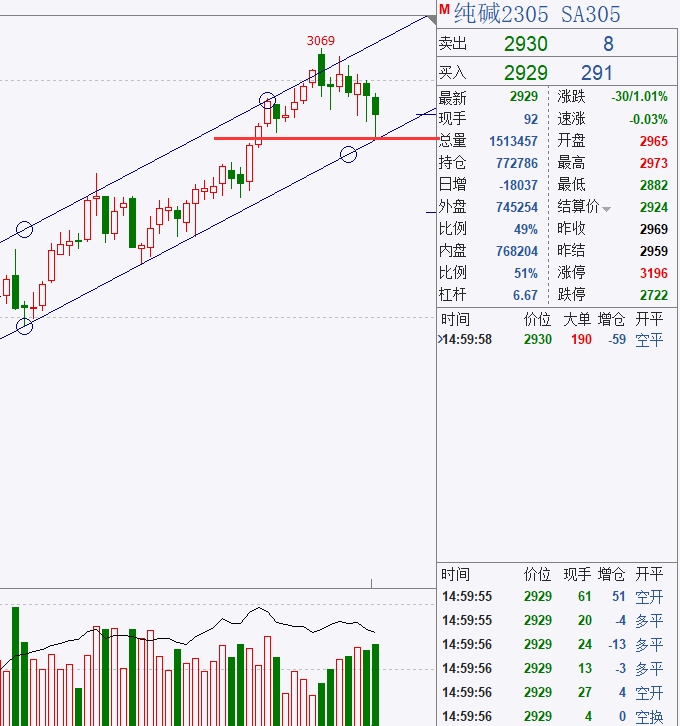680x726 pixels.
Task: Select the red horizontal support line
Action: tap(300, 138)
